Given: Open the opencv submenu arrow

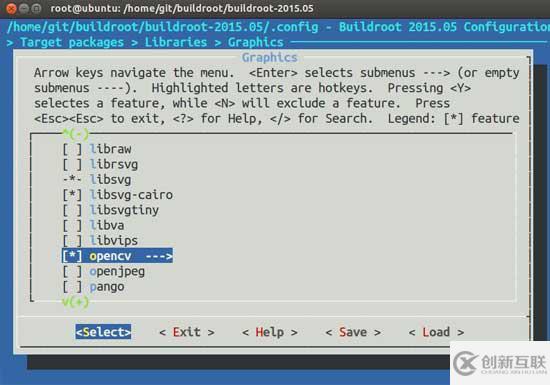Looking at the screenshot, I should (x=159, y=256).
